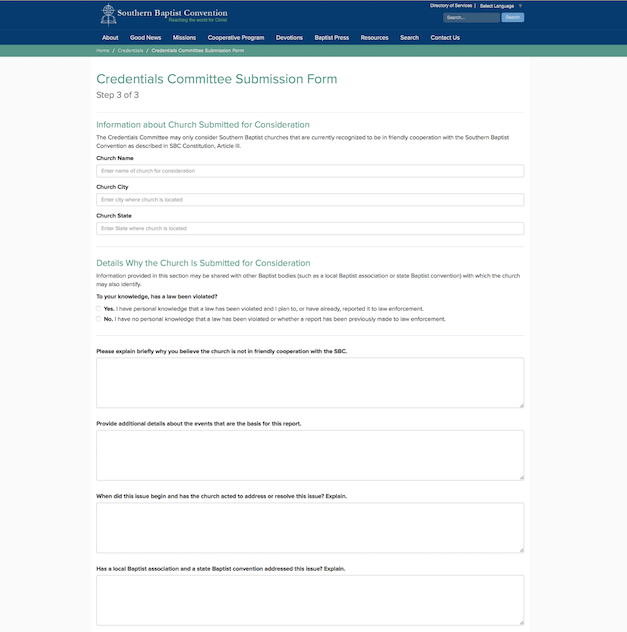627x632 pixels.
Task: Open the Select Language dropdown
Action: coord(500,6)
